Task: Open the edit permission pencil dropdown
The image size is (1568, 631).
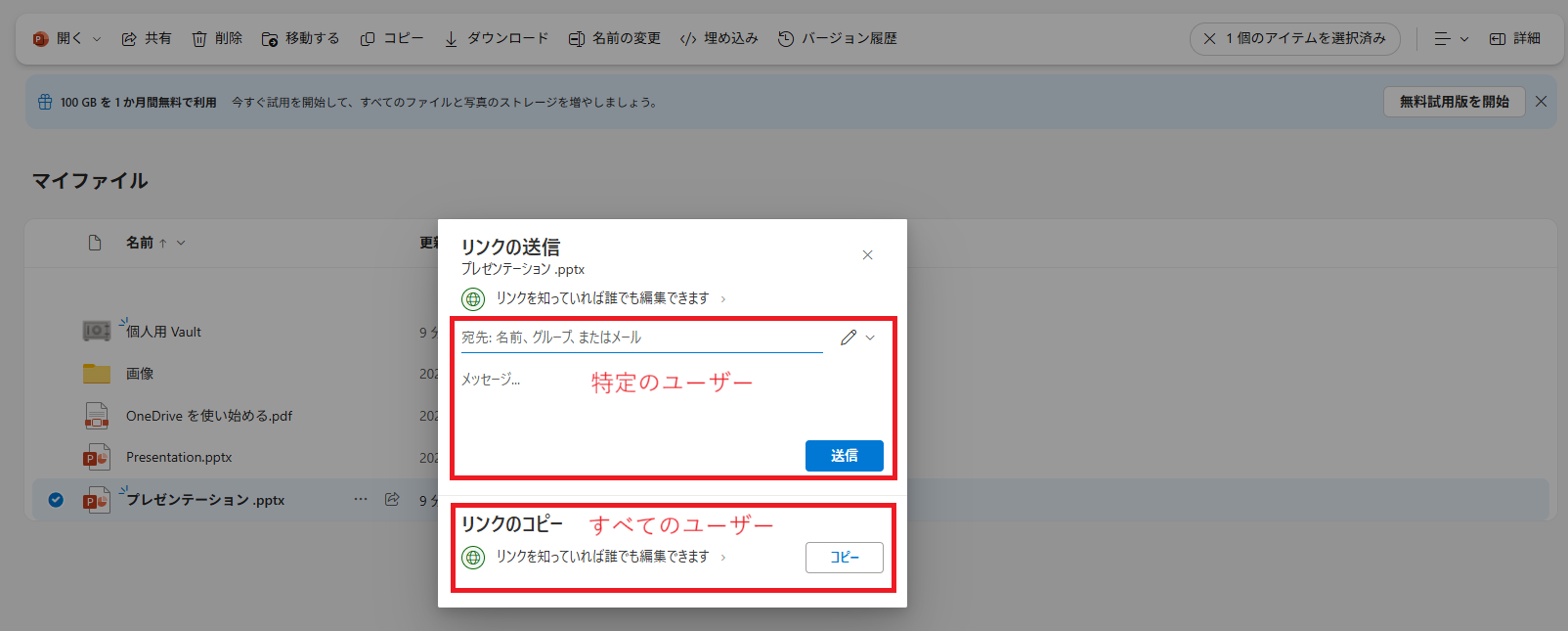Action: click(x=857, y=338)
